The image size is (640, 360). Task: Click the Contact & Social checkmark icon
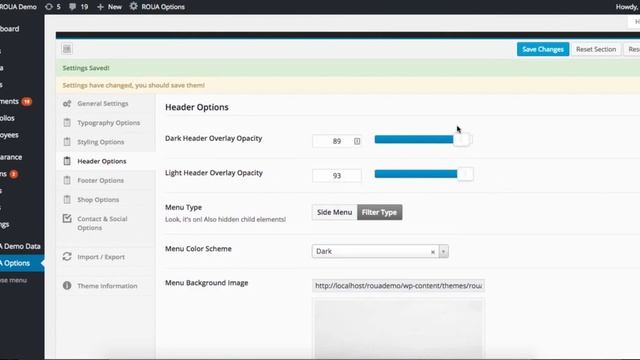[67, 218]
